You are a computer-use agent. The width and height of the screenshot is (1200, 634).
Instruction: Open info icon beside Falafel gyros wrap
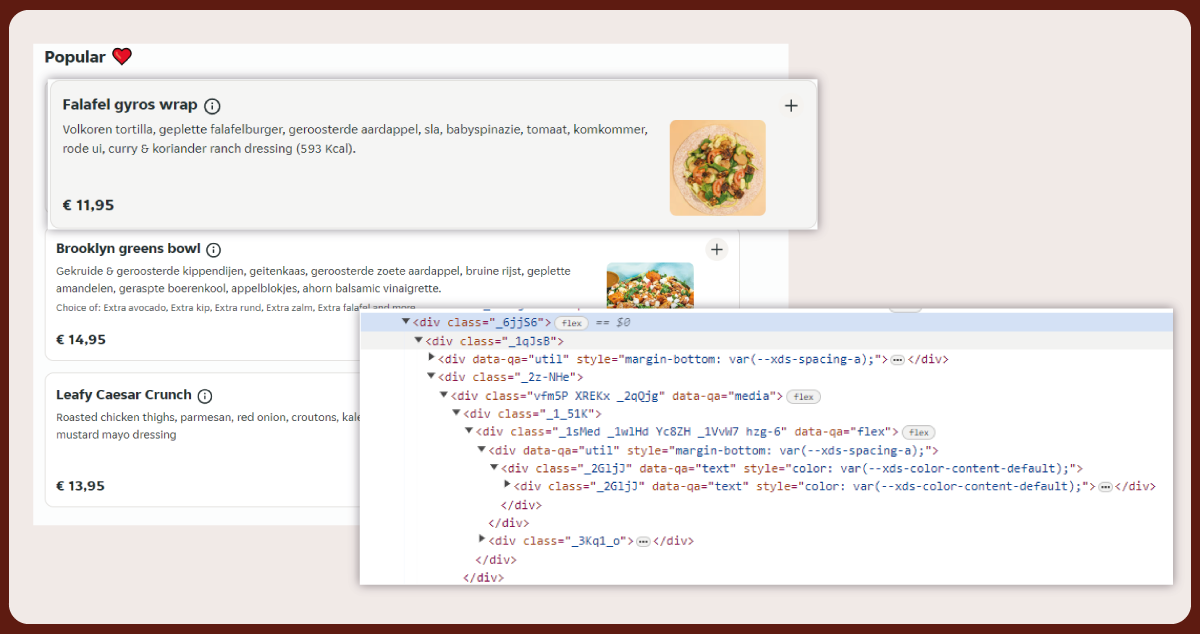tap(212, 106)
